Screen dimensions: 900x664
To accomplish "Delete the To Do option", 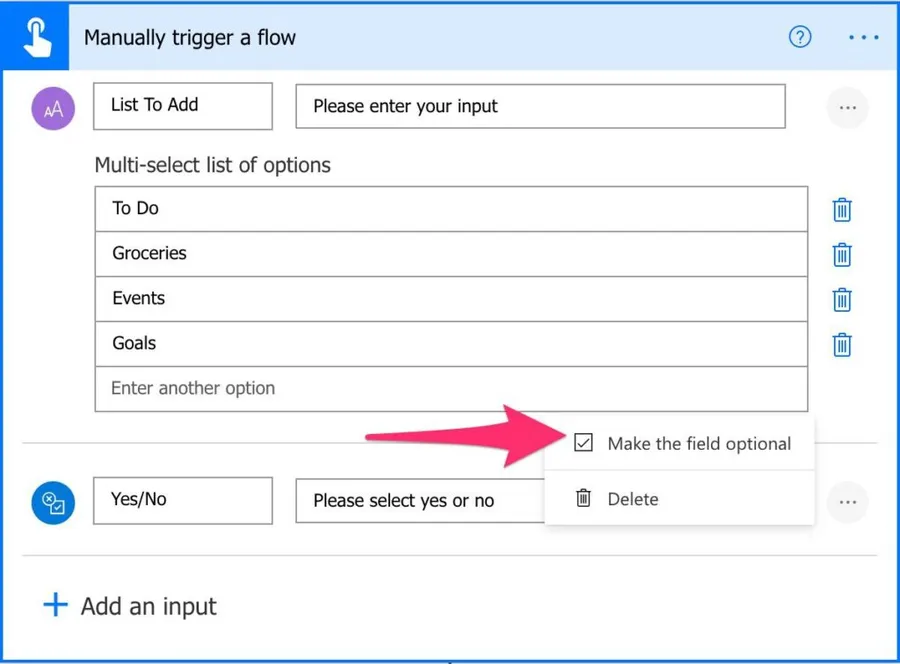I will (x=842, y=210).
